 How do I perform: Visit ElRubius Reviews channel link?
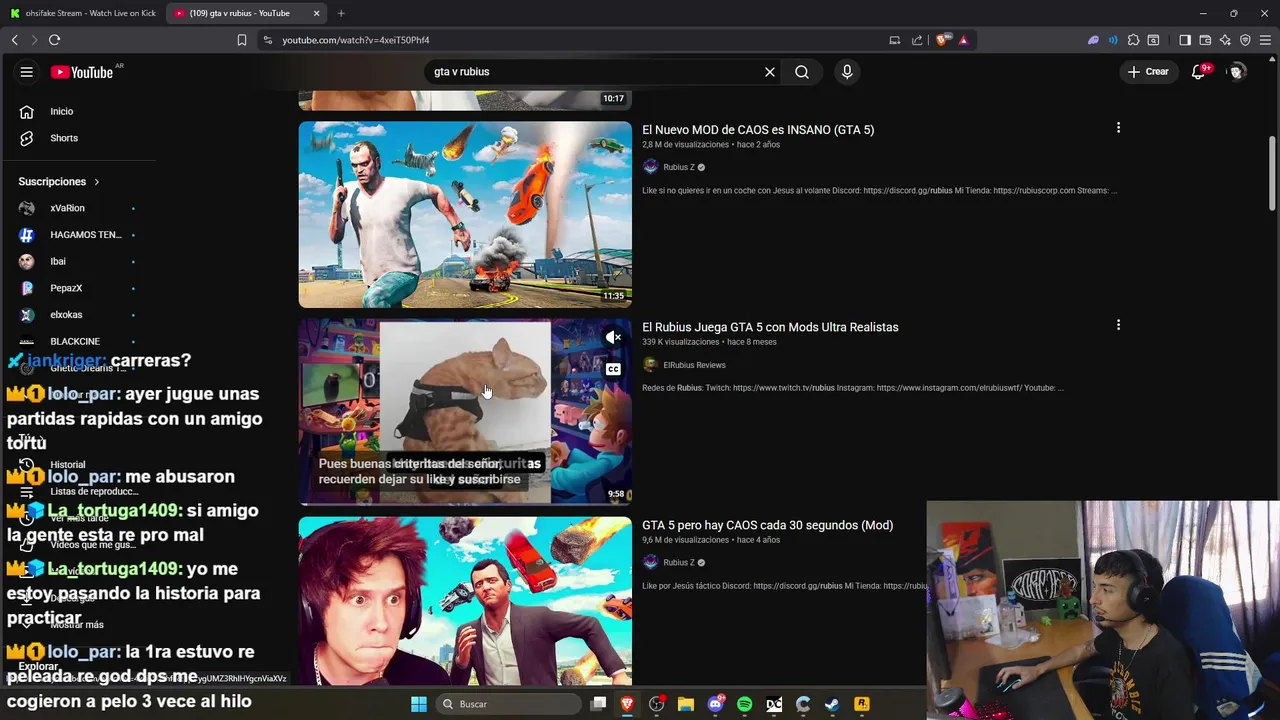[x=694, y=365]
